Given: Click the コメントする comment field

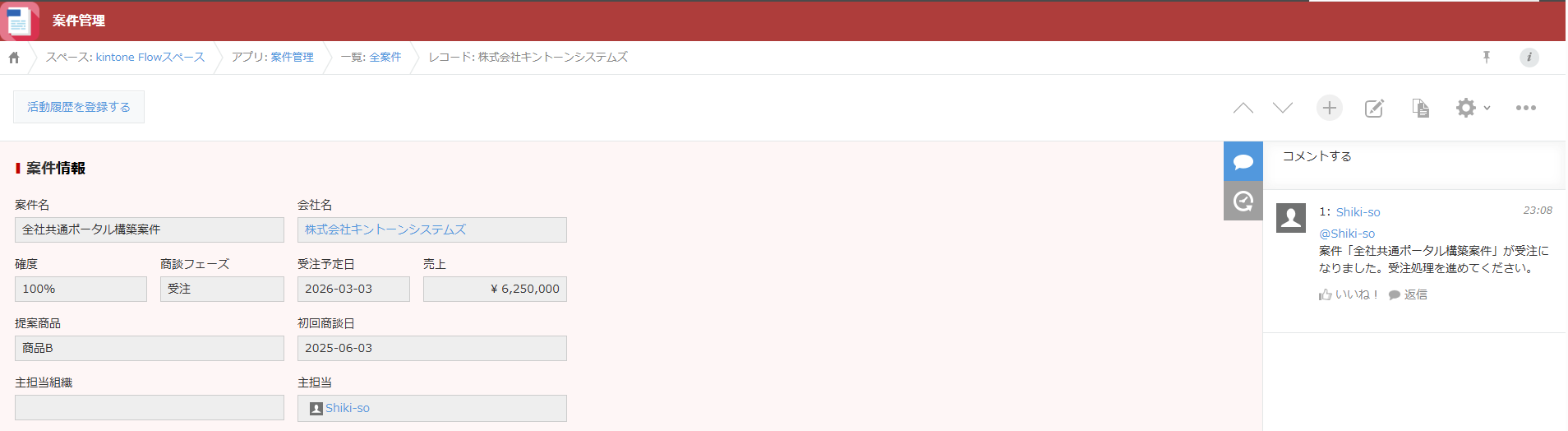Looking at the screenshot, I should point(1414,165).
